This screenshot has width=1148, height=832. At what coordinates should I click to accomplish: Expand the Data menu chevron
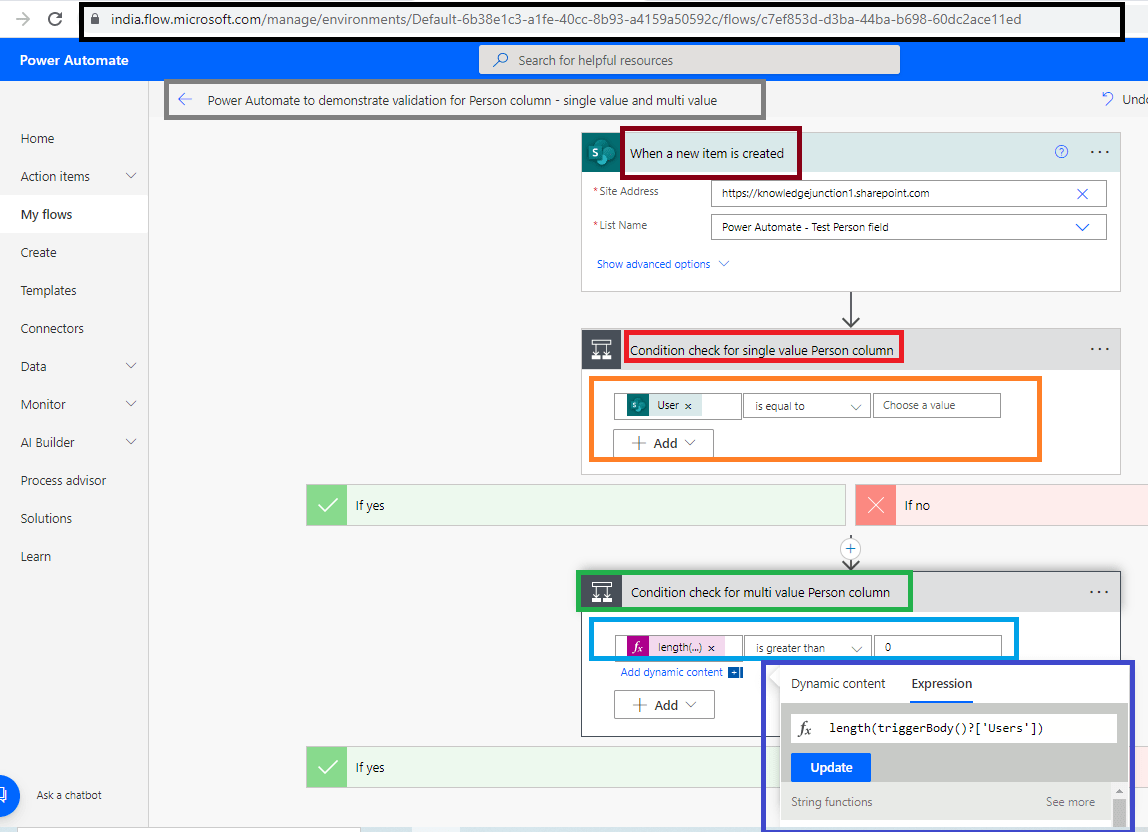[x=131, y=365]
